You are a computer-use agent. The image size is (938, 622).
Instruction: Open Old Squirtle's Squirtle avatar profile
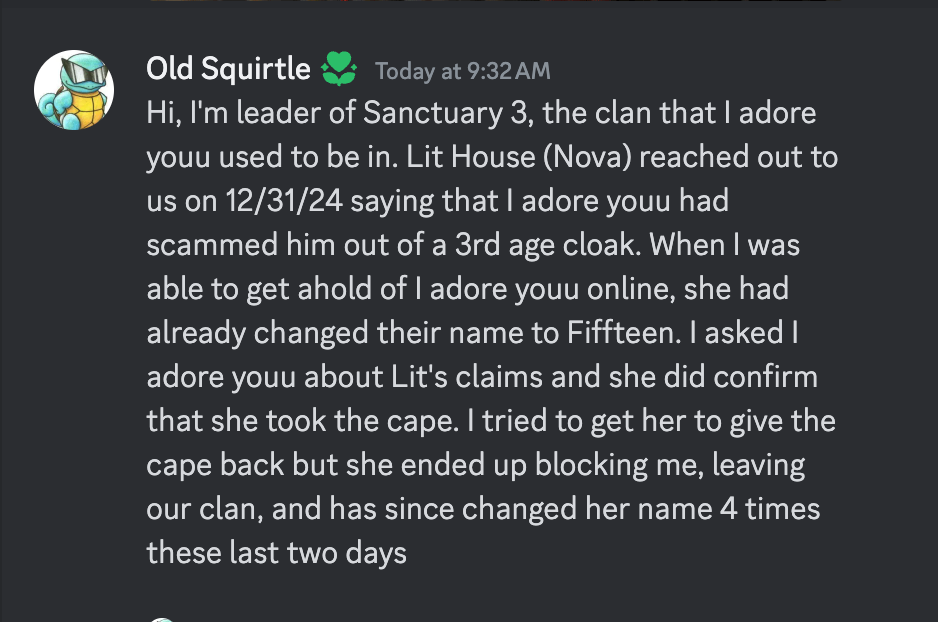(x=74, y=90)
